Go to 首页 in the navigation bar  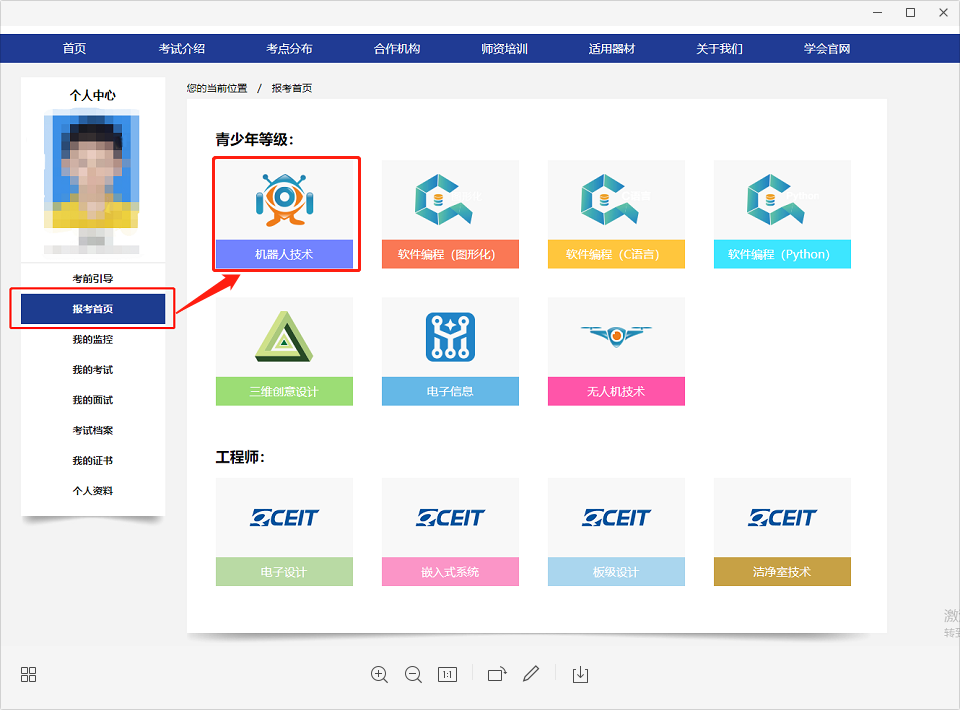click(x=74, y=48)
